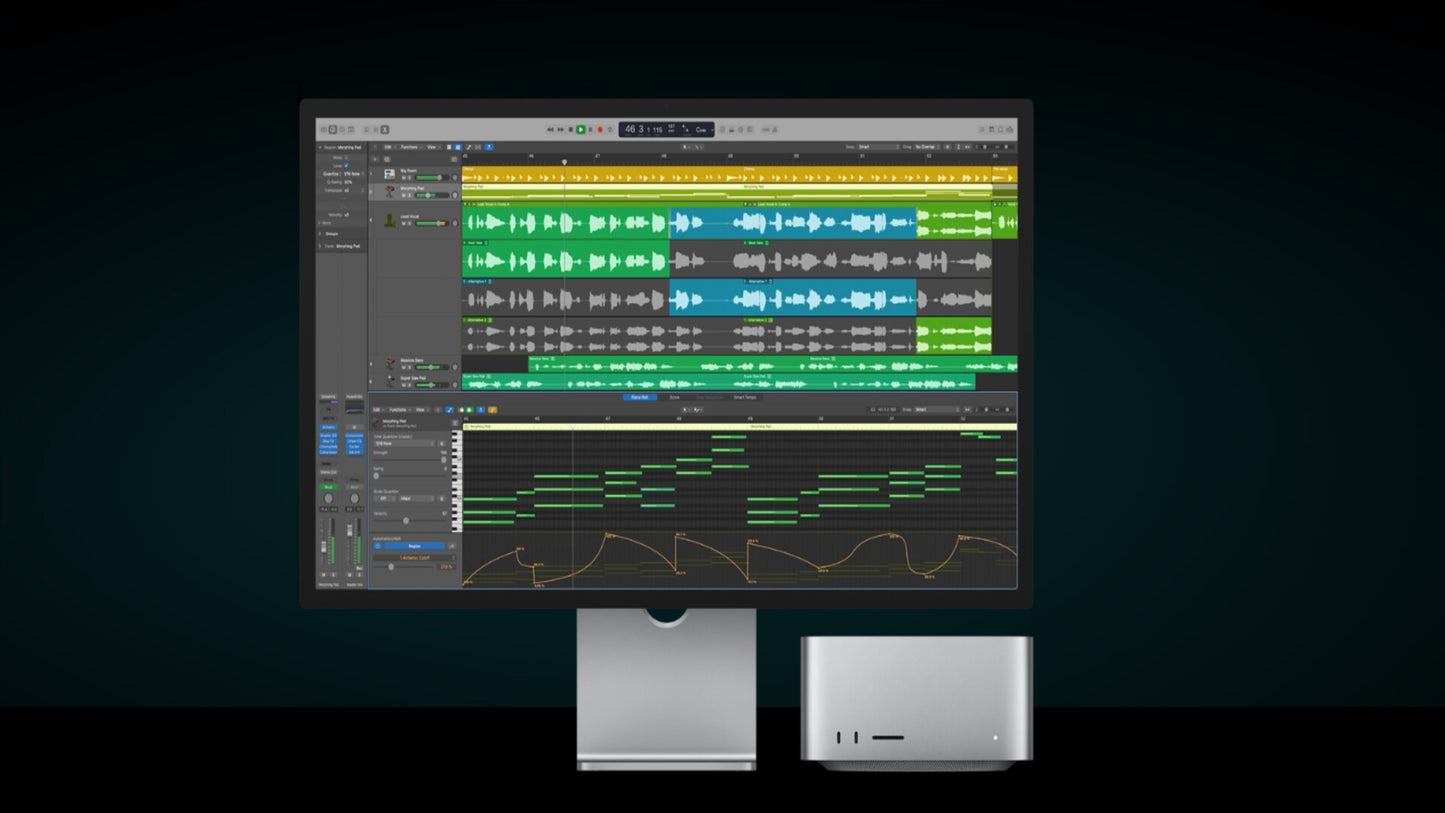Click the blue automation icon in Piano Roll toolbar
The image size is (1445, 813).
450,410
